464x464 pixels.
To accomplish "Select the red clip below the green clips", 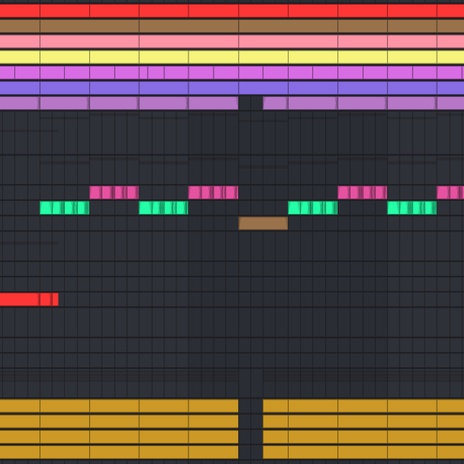I will tap(29, 299).
